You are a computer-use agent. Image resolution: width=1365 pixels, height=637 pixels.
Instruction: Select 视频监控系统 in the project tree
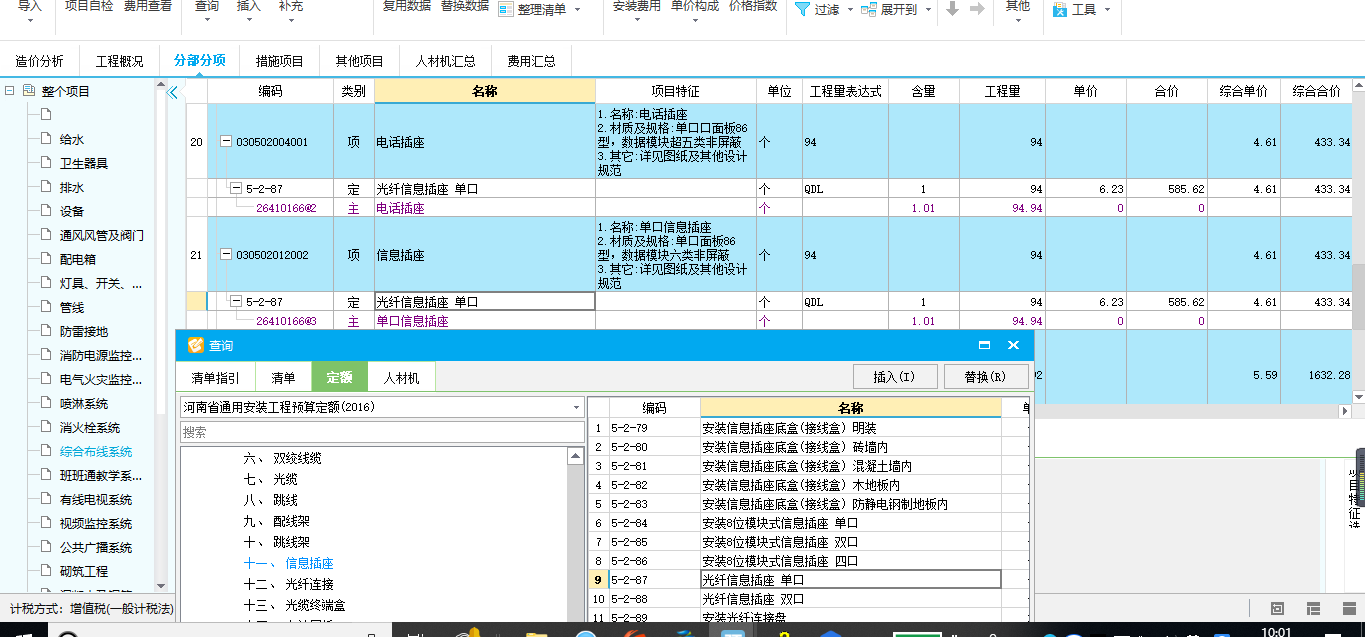(96, 524)
